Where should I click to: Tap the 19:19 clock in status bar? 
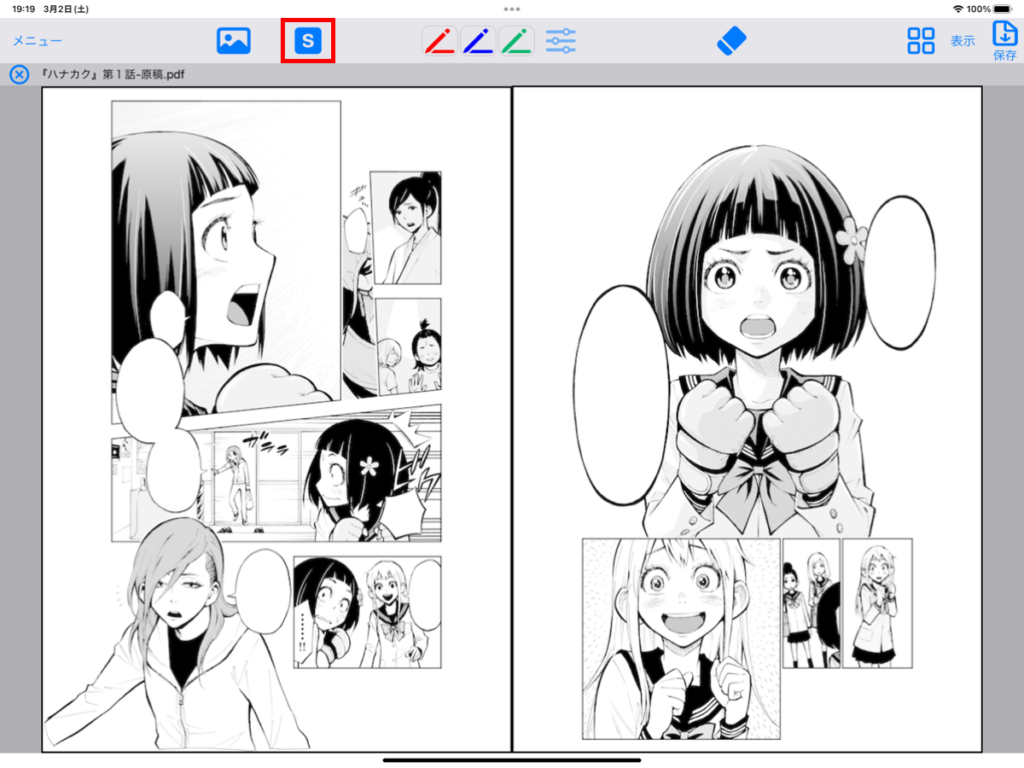[24, 9]
